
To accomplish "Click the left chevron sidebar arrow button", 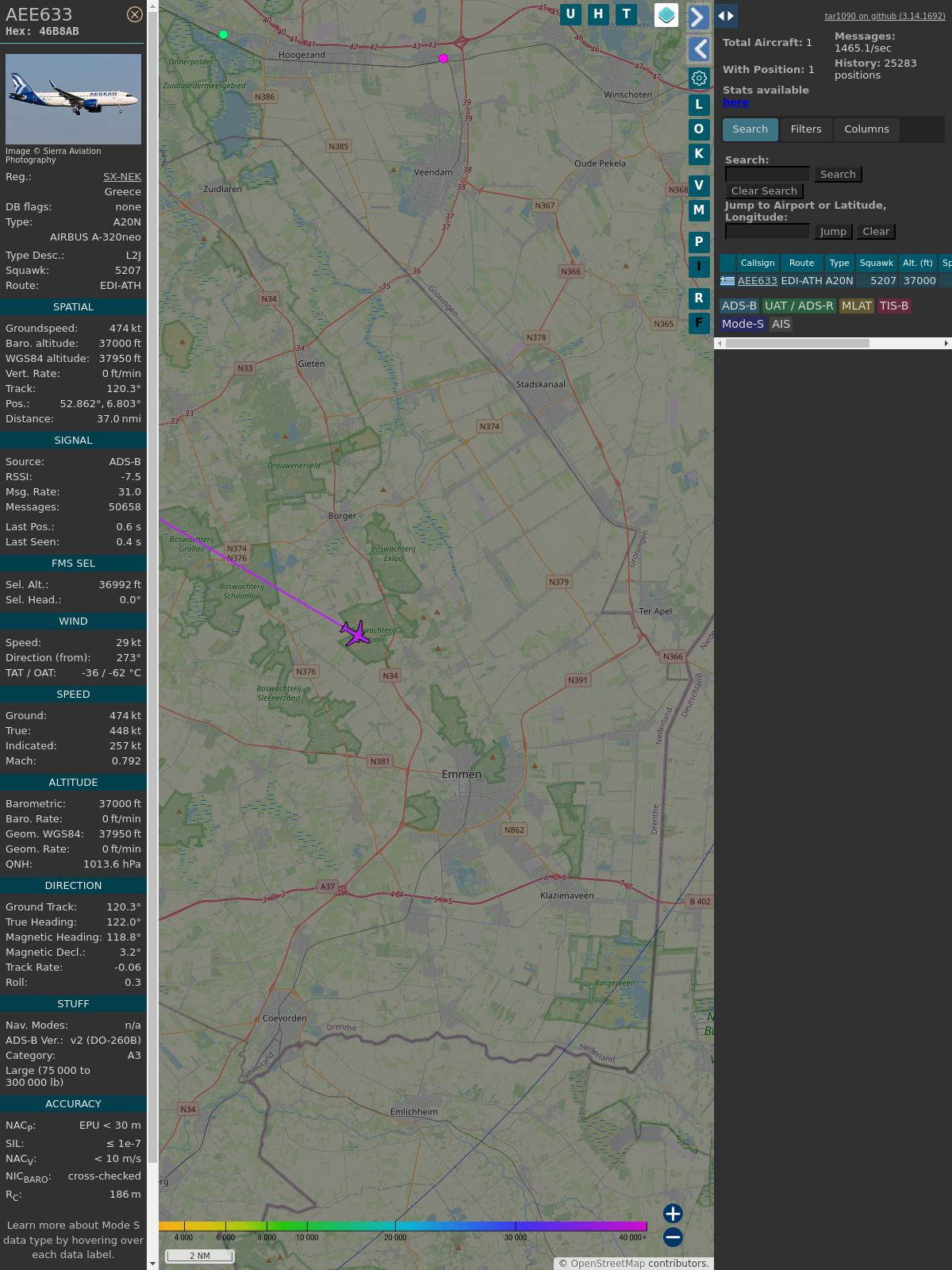I will [698, 49].
